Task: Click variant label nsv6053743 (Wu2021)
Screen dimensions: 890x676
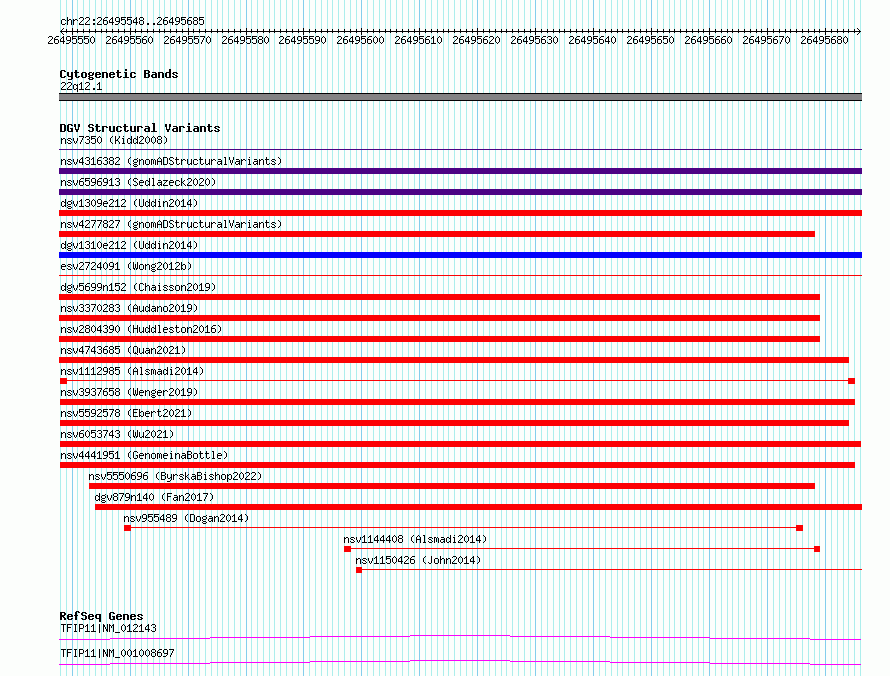Action: (117, 434)
